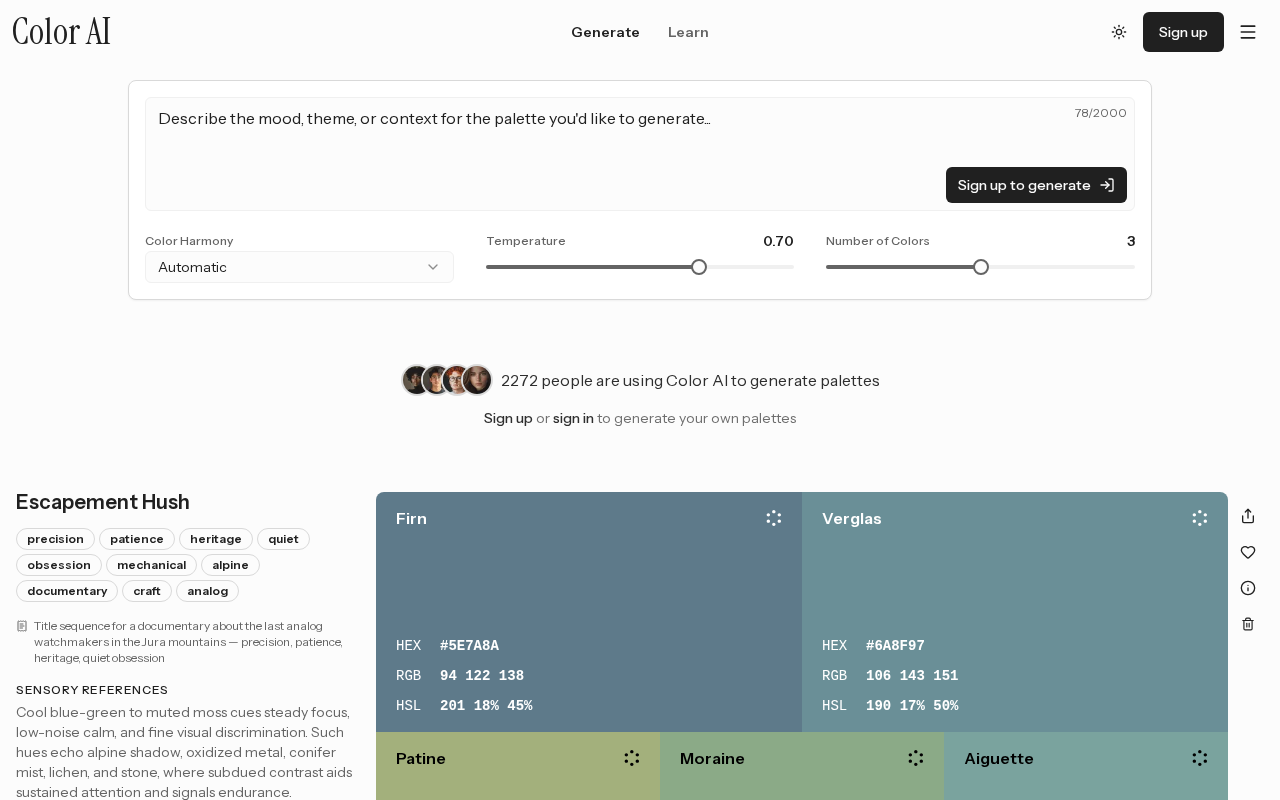The height and width of the screenshot is (800, 1280).
Task: Favorite the palette with the heart icon
Action: 1248,552
